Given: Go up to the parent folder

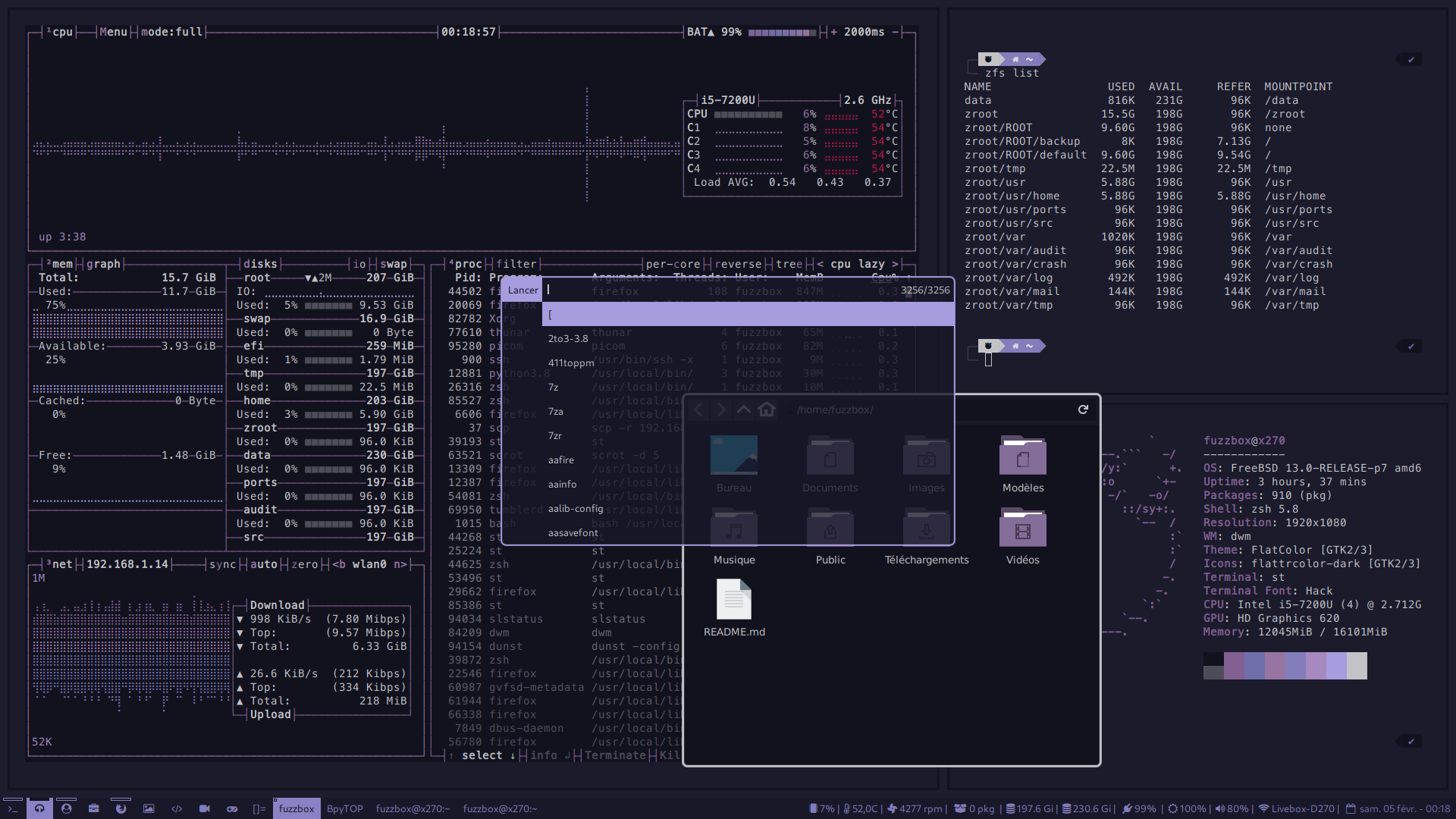Looking at the screenshot, I should (744, 409).
